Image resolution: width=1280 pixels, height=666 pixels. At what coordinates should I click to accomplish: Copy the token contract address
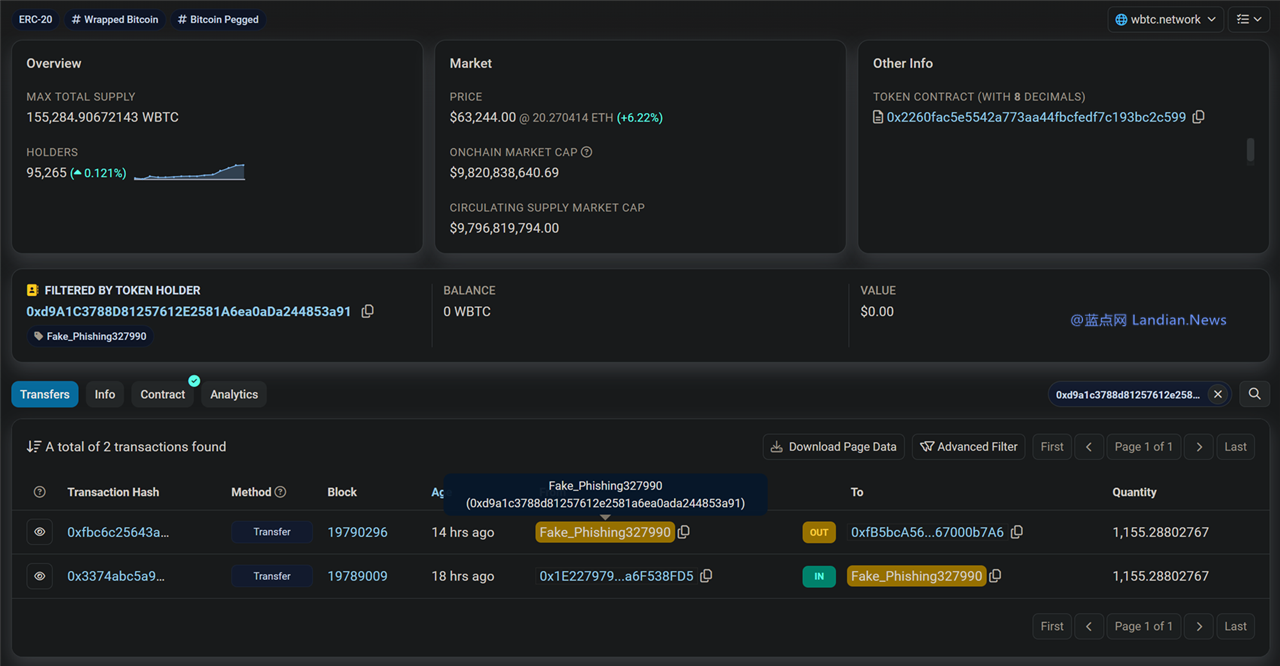tap(1198, 117)
